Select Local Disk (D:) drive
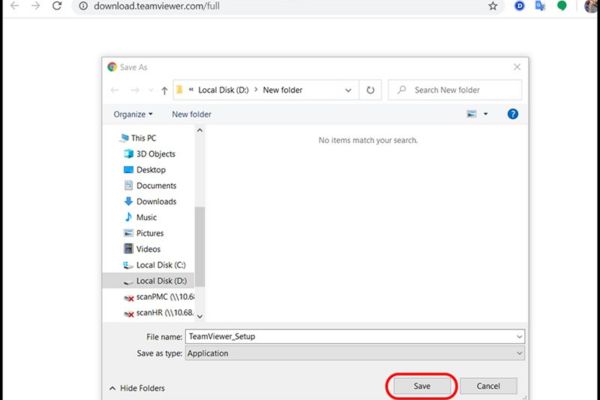 click(148, 281)
